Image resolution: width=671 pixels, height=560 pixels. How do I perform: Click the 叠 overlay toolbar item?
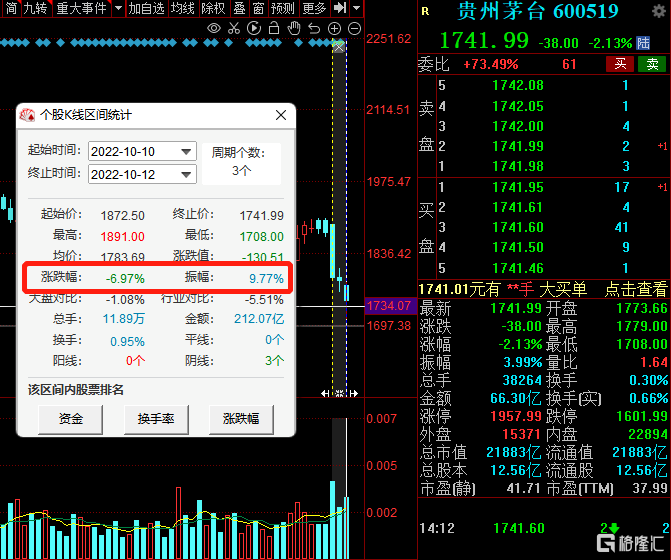pos(239,8)
